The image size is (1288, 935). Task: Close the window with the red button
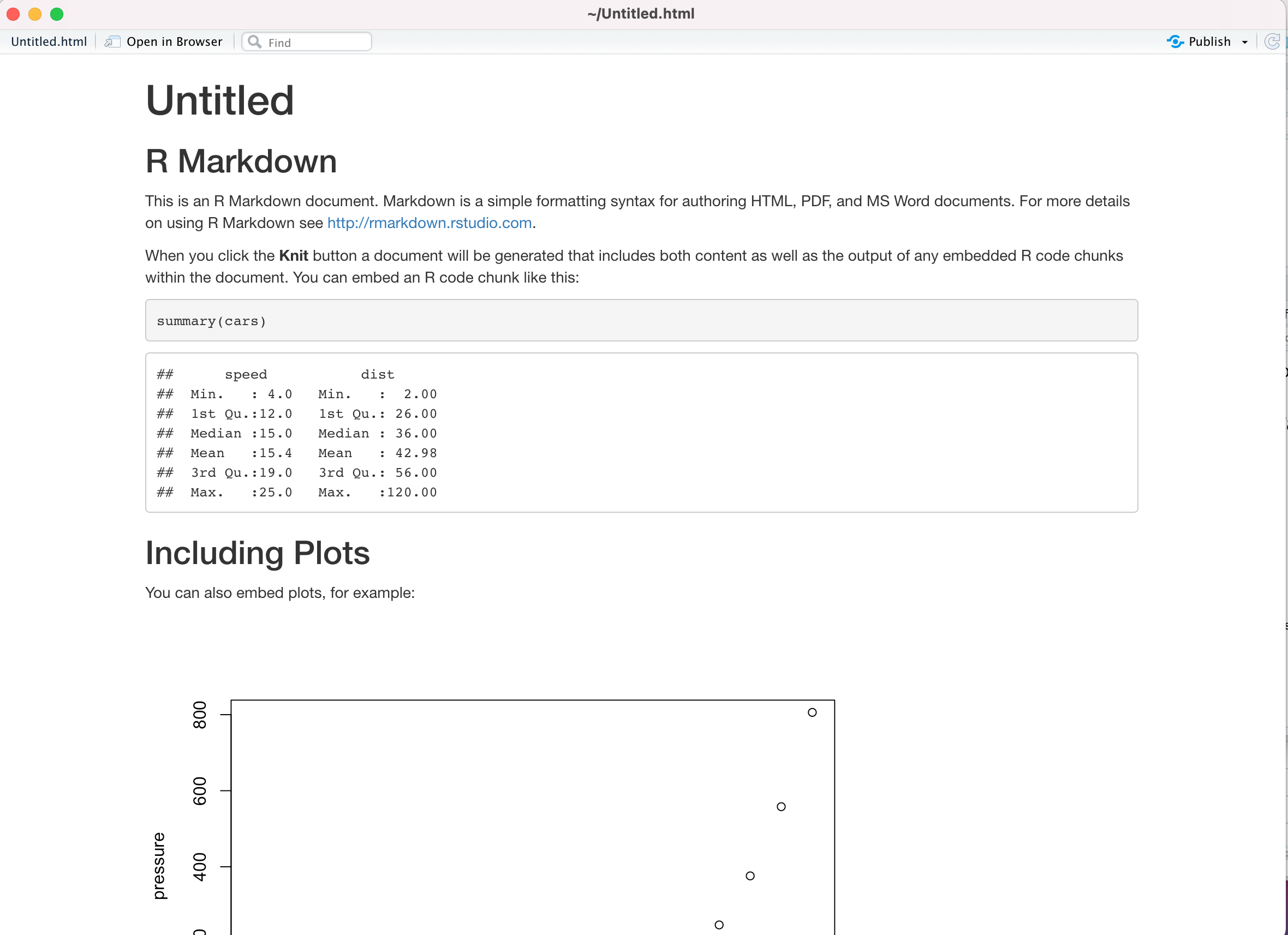coord(13,14)
